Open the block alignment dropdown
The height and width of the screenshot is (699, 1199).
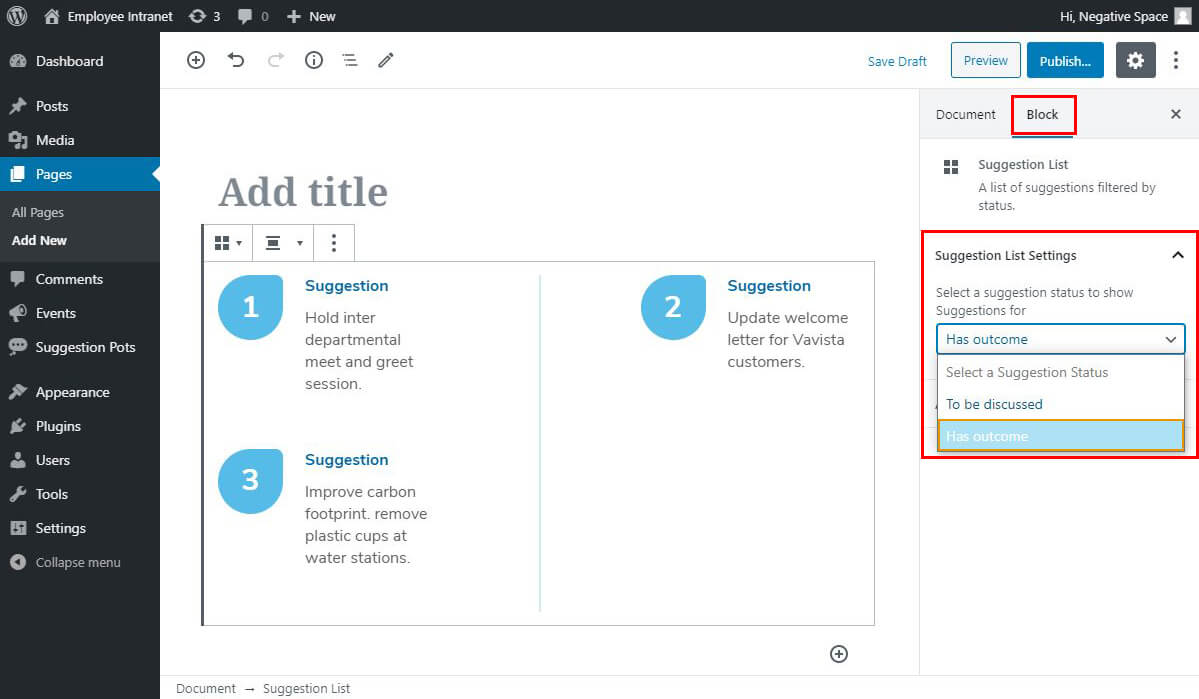click(x=283, y=243)
